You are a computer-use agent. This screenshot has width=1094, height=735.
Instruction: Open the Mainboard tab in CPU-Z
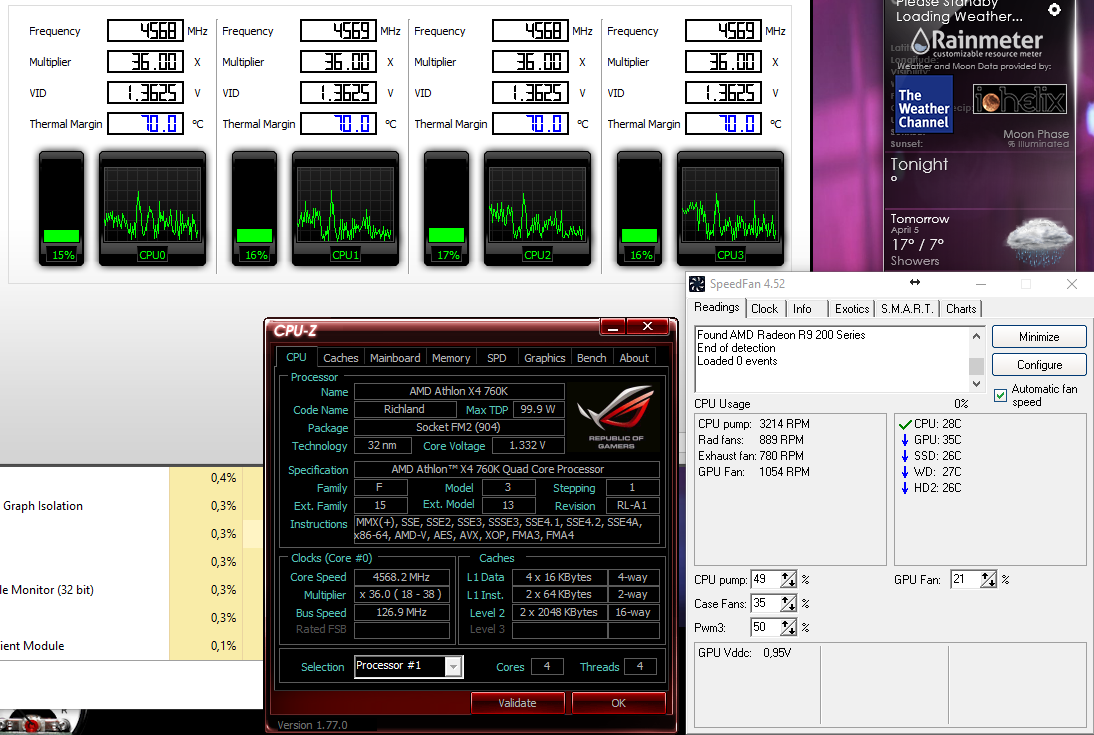click(395, 358)
